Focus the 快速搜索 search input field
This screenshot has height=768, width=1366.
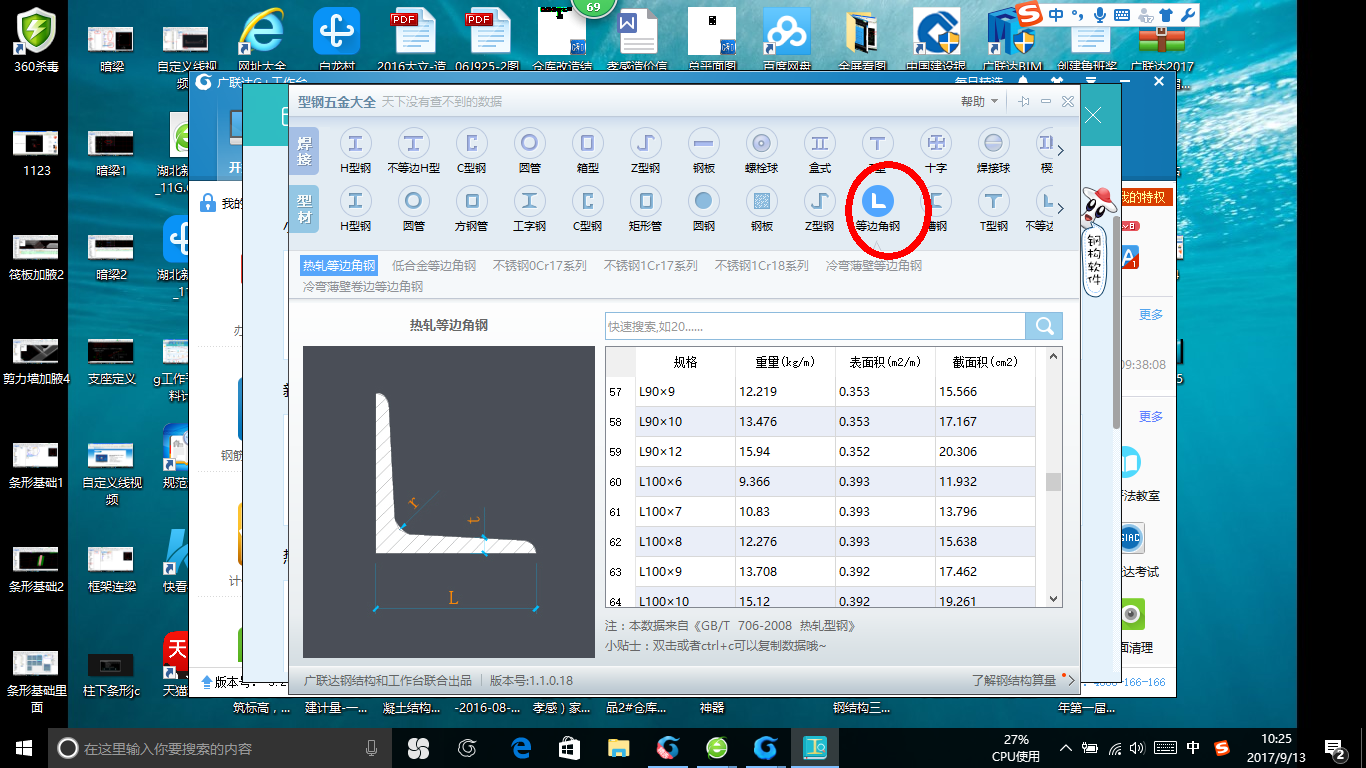coord(815,326)
